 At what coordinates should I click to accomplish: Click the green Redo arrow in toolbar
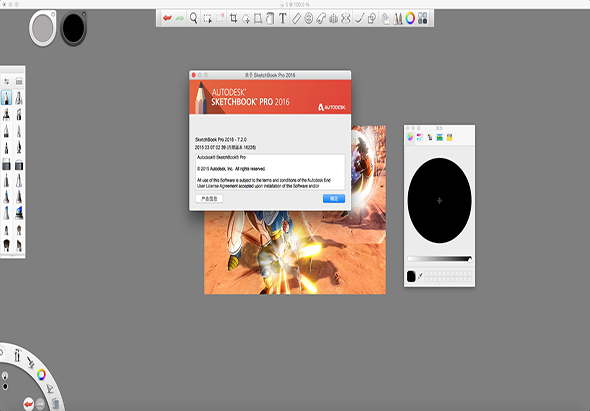coord(180,18)
